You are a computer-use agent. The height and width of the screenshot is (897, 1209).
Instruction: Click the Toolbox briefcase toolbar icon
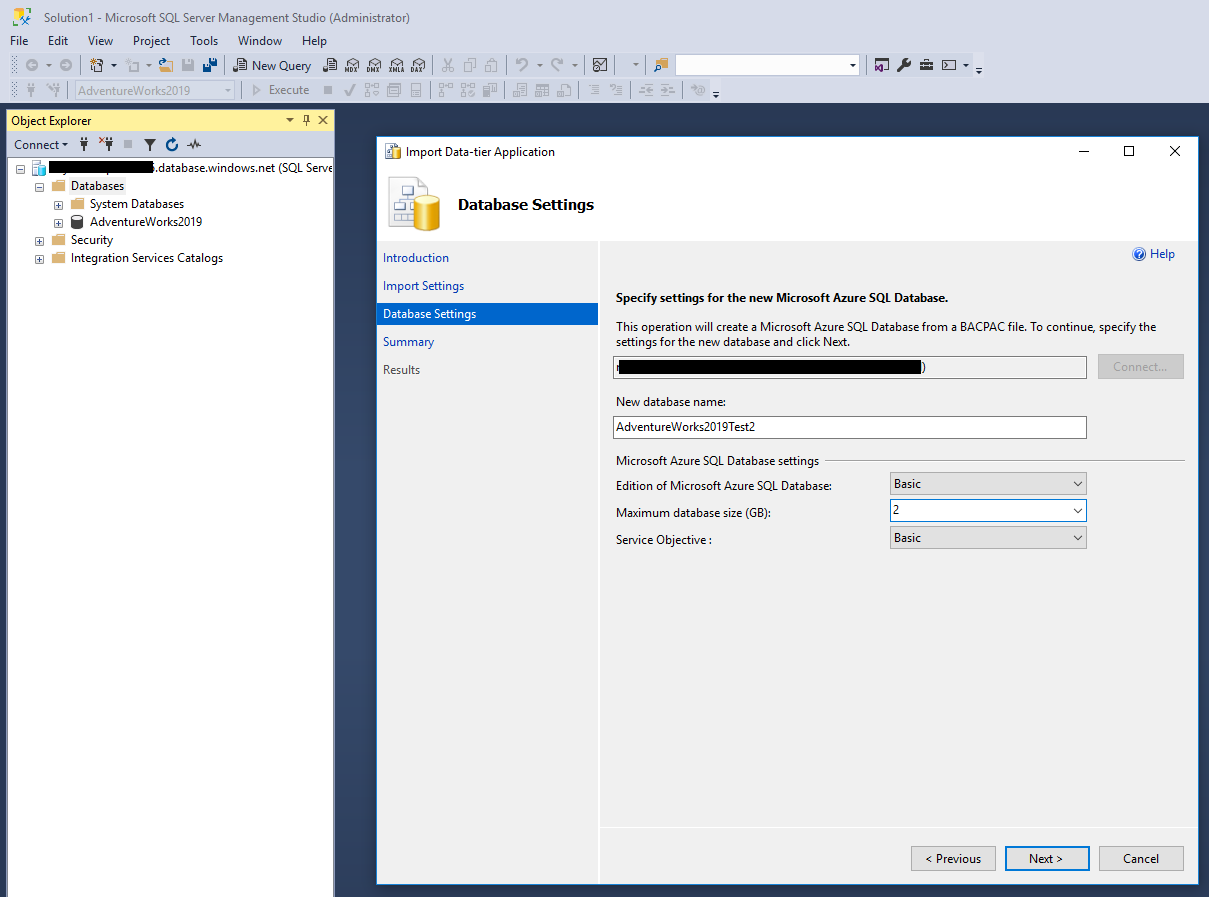[926, 65]
